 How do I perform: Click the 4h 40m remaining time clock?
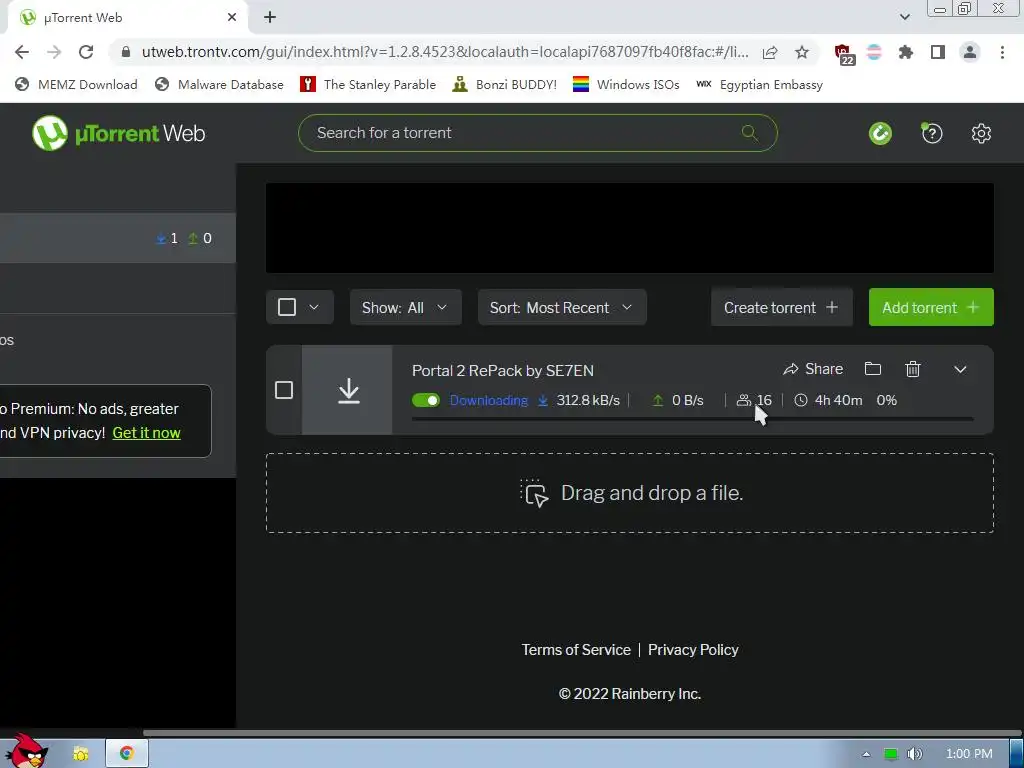coord(801,400)
